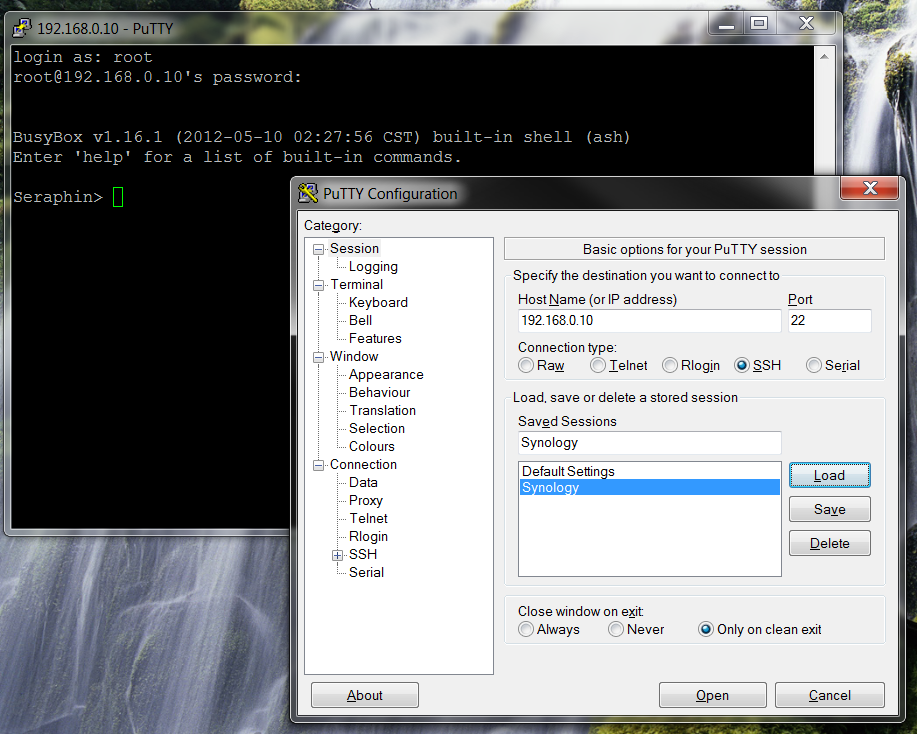Viewport: 917px width, 734px height.
Task: Open the Telnet category in tree
Action: click(x=368, y=519)
